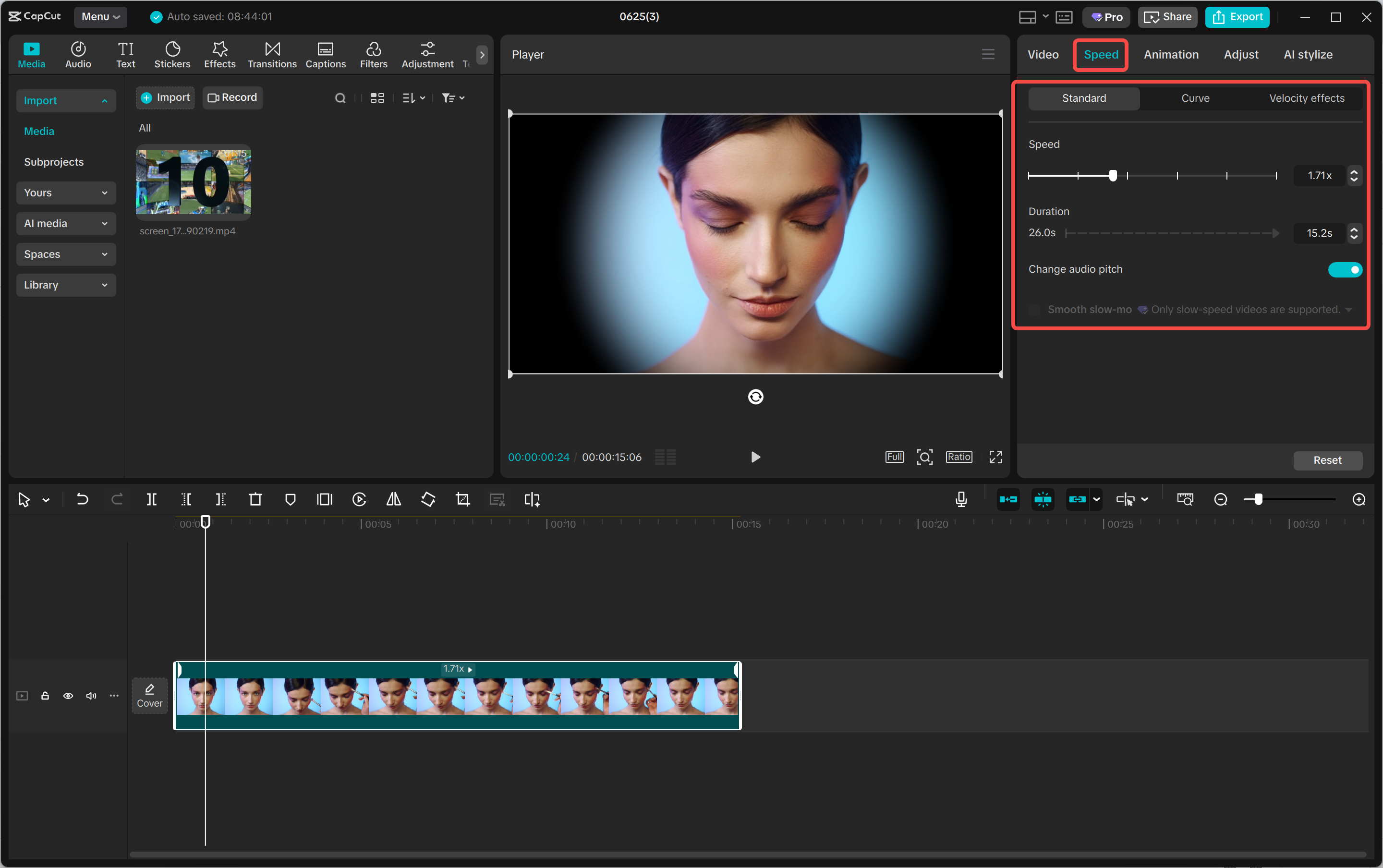
Task: Hide the video track with eye icon
Action: point(68,696)
